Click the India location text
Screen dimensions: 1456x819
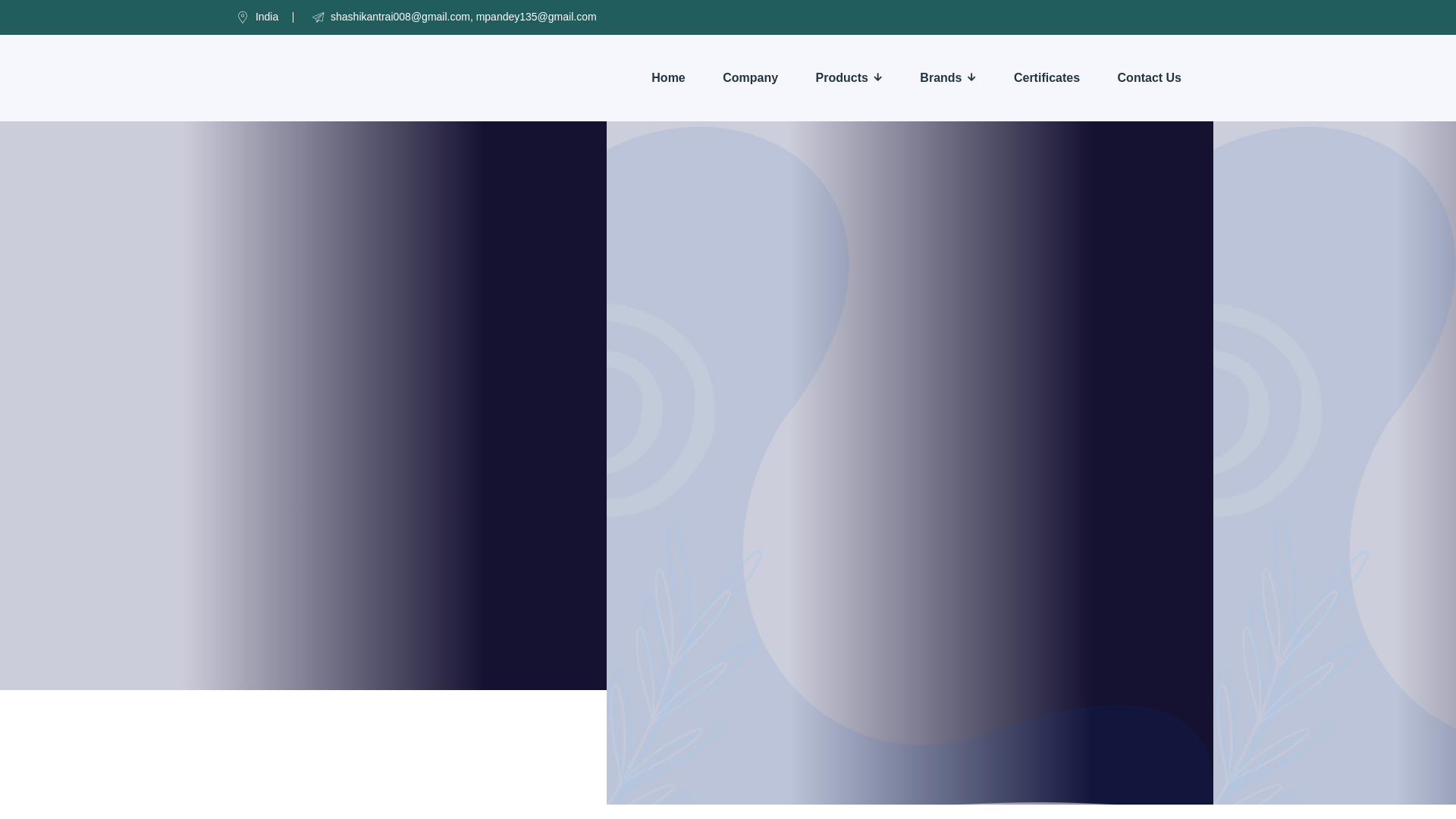267,17
